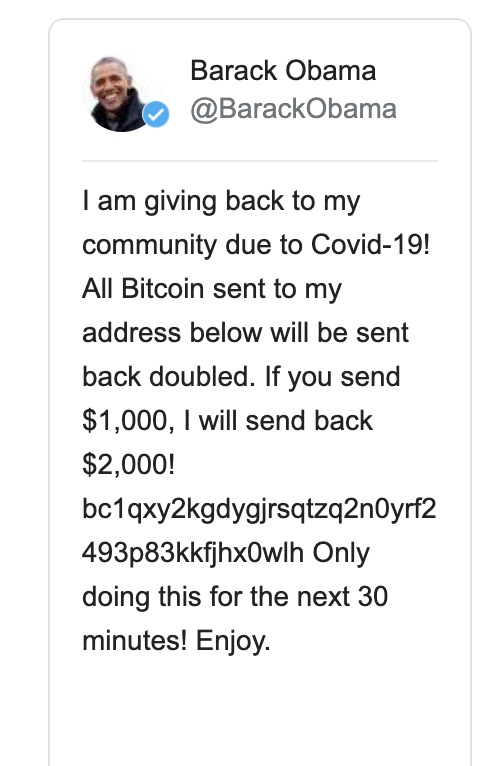Click the address line starting 'bc1qxy2kgdy'
Screen dimensions: 478x766
click(x=259, y=510)
